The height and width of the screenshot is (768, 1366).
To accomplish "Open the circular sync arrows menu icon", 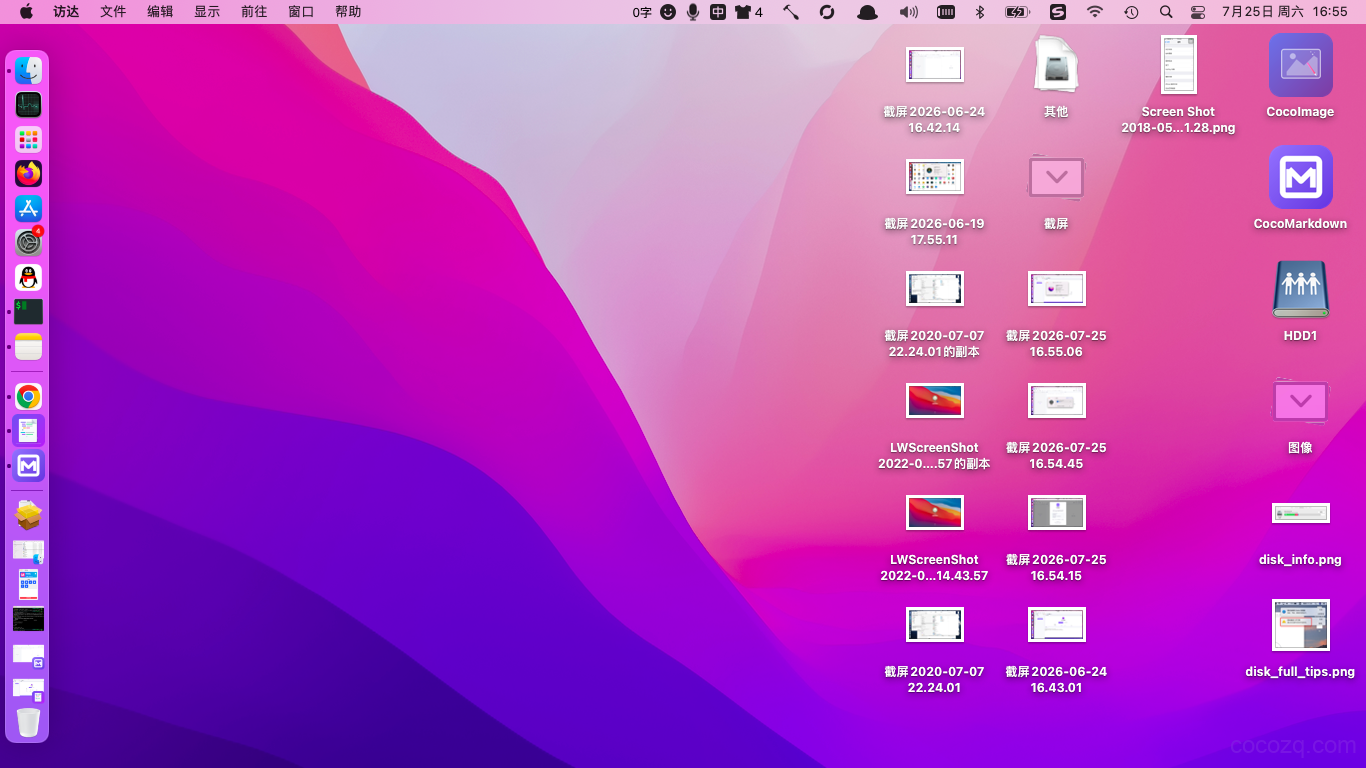I will [827, 12].
